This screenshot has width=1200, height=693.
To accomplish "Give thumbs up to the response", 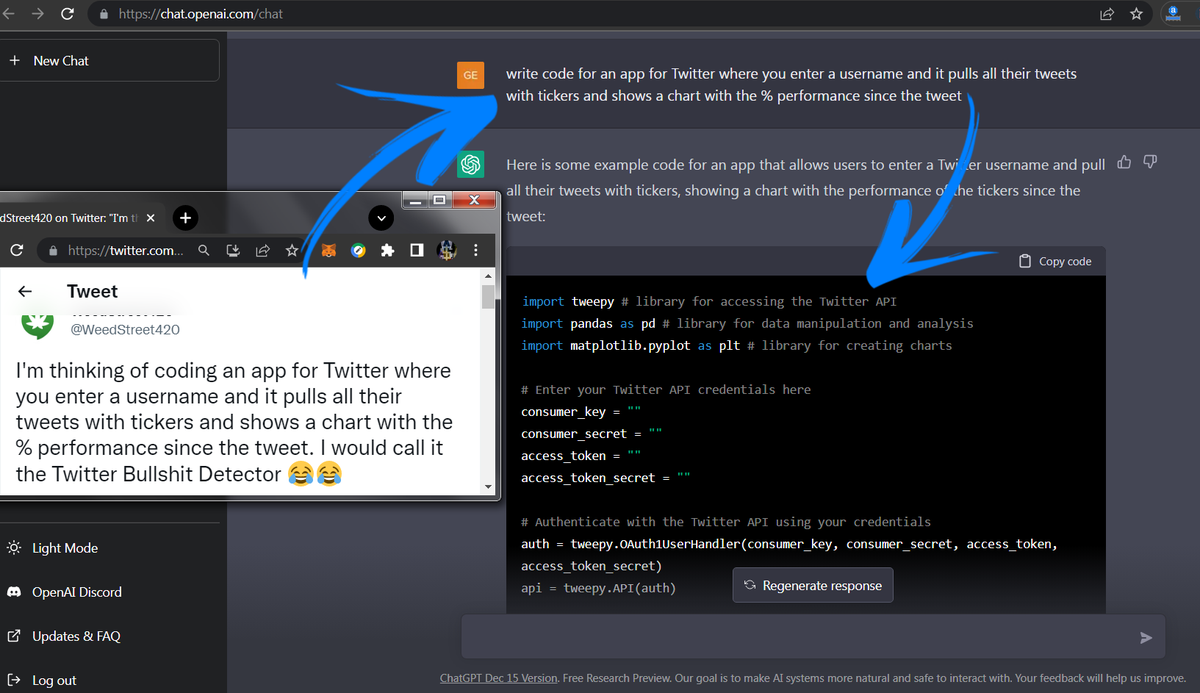I will pyautogui.click(x=1124, y=162).
